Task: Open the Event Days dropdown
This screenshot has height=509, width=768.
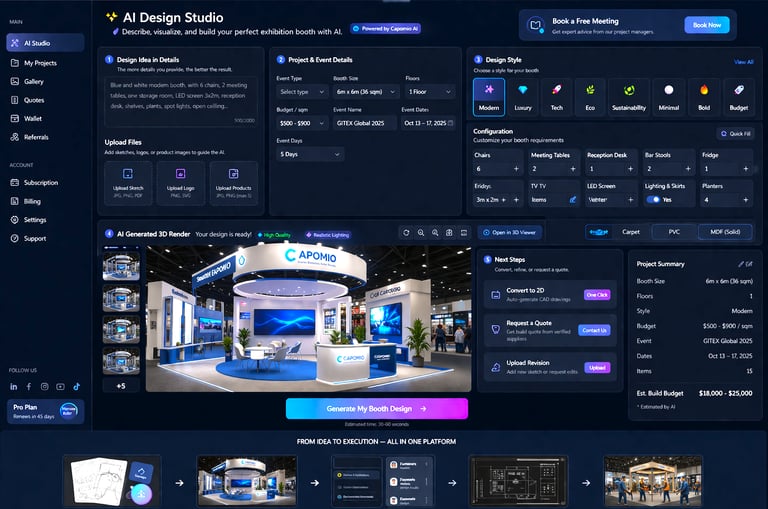Action: pos(310,154)
